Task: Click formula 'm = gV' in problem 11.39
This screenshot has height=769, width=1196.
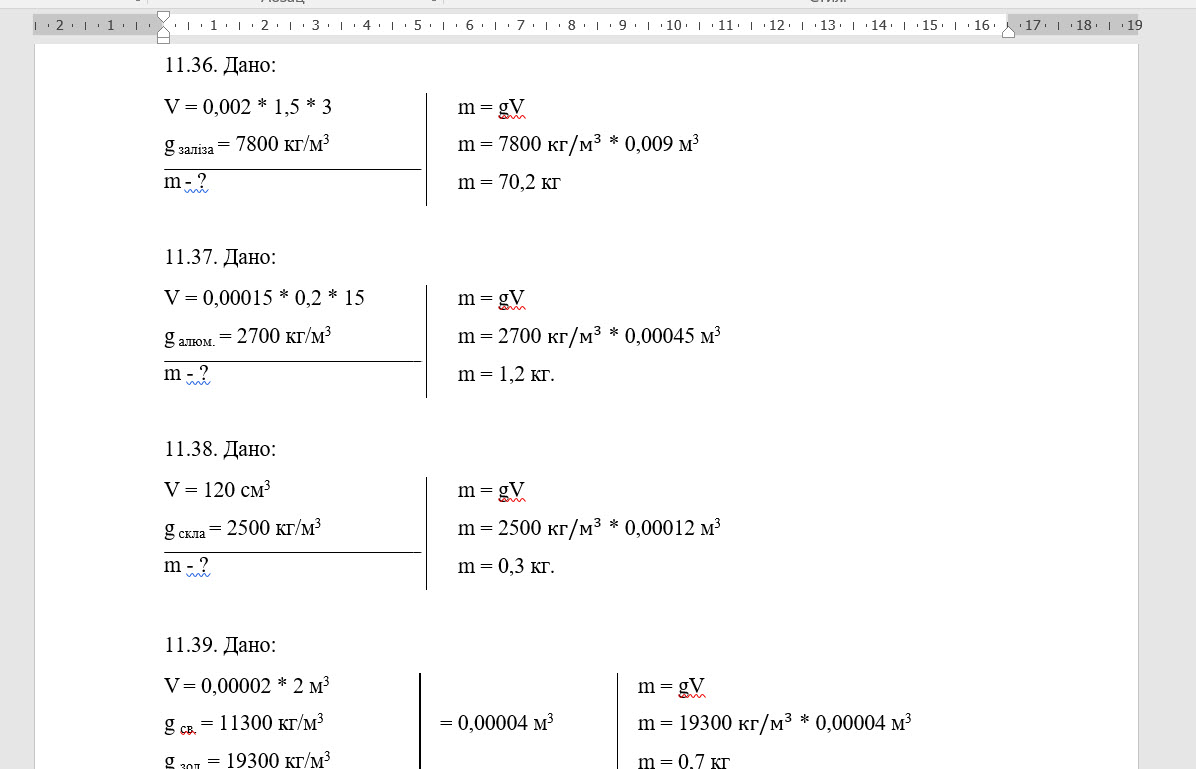Action: (671, 687)
